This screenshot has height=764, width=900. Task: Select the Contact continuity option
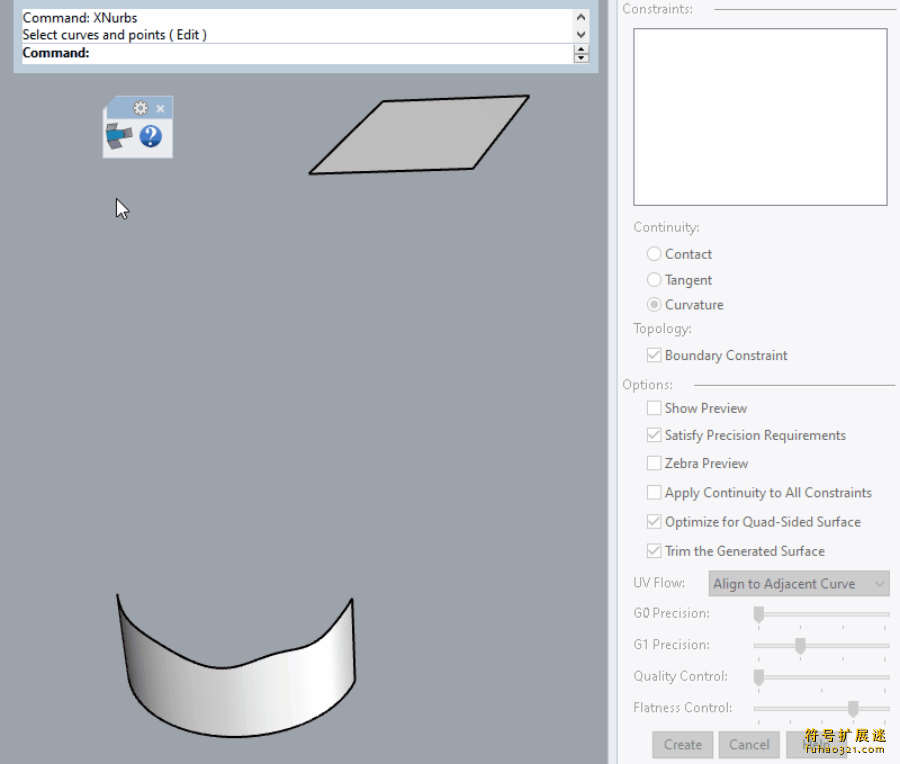pos(654,254)
